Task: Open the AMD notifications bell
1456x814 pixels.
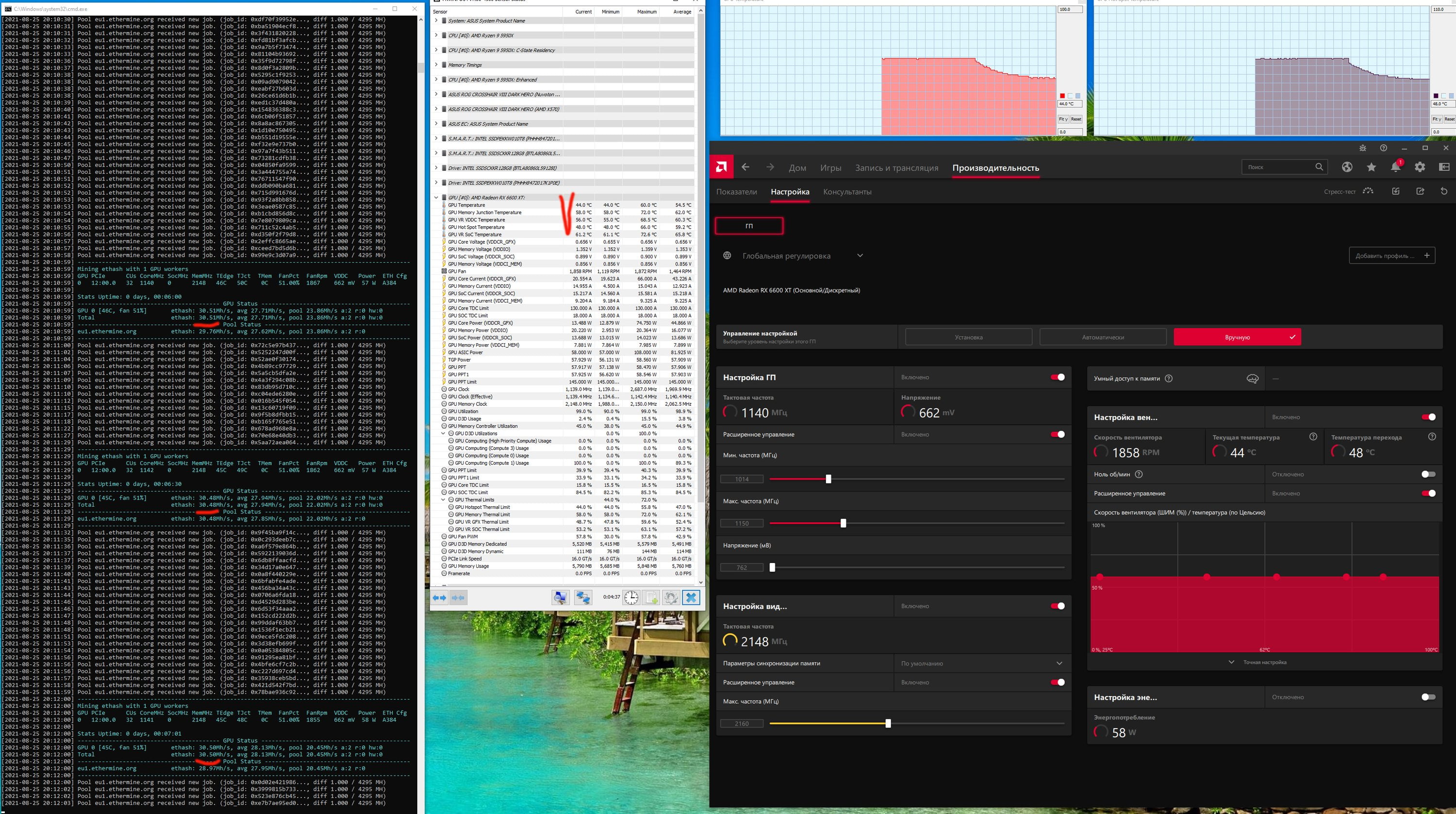Action: 1395,167
